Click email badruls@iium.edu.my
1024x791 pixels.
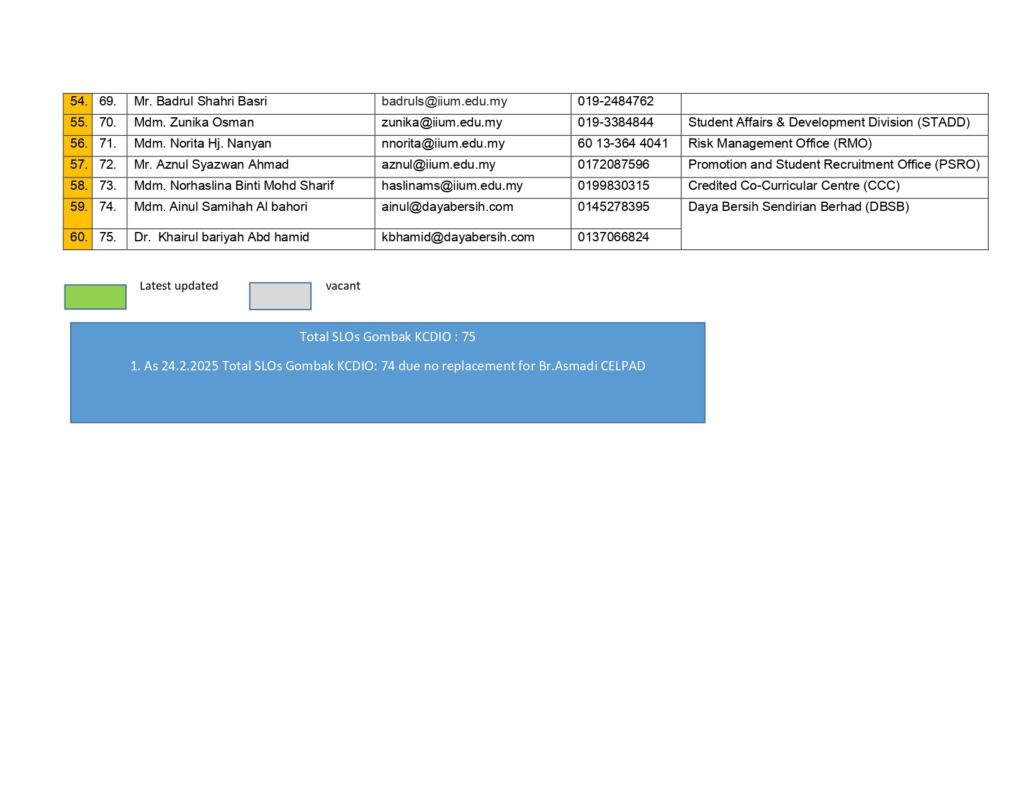pyautogui.click(x=444, y=101)
